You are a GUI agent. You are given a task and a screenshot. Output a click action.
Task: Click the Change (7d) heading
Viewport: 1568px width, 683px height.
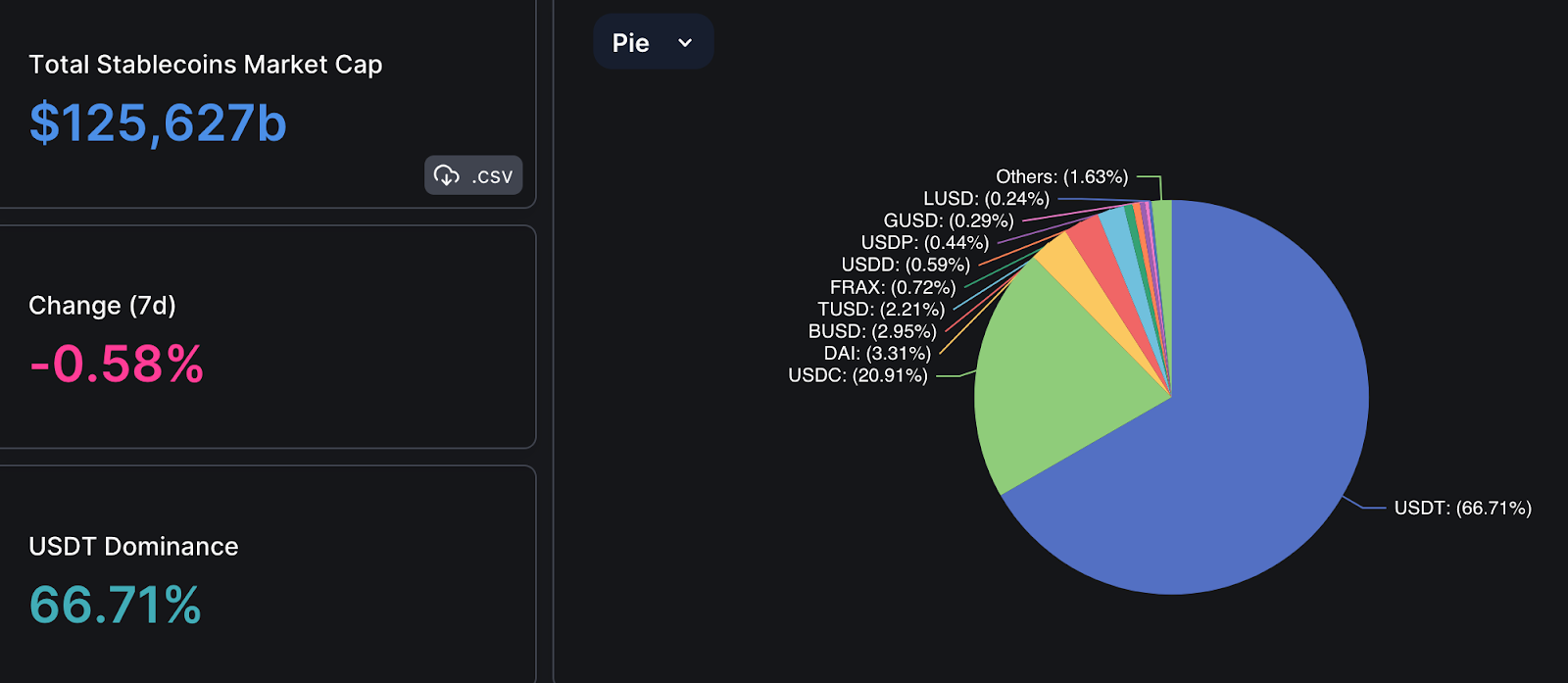point(102,306)
